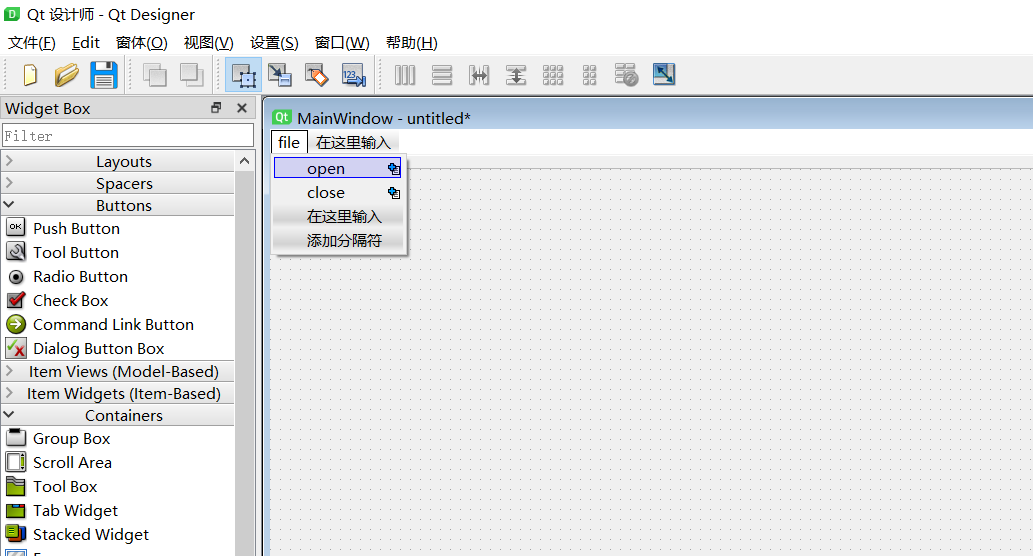Open the Edit menu
The height and width of the screenshot is (556, 1033).
coord(86,43)
